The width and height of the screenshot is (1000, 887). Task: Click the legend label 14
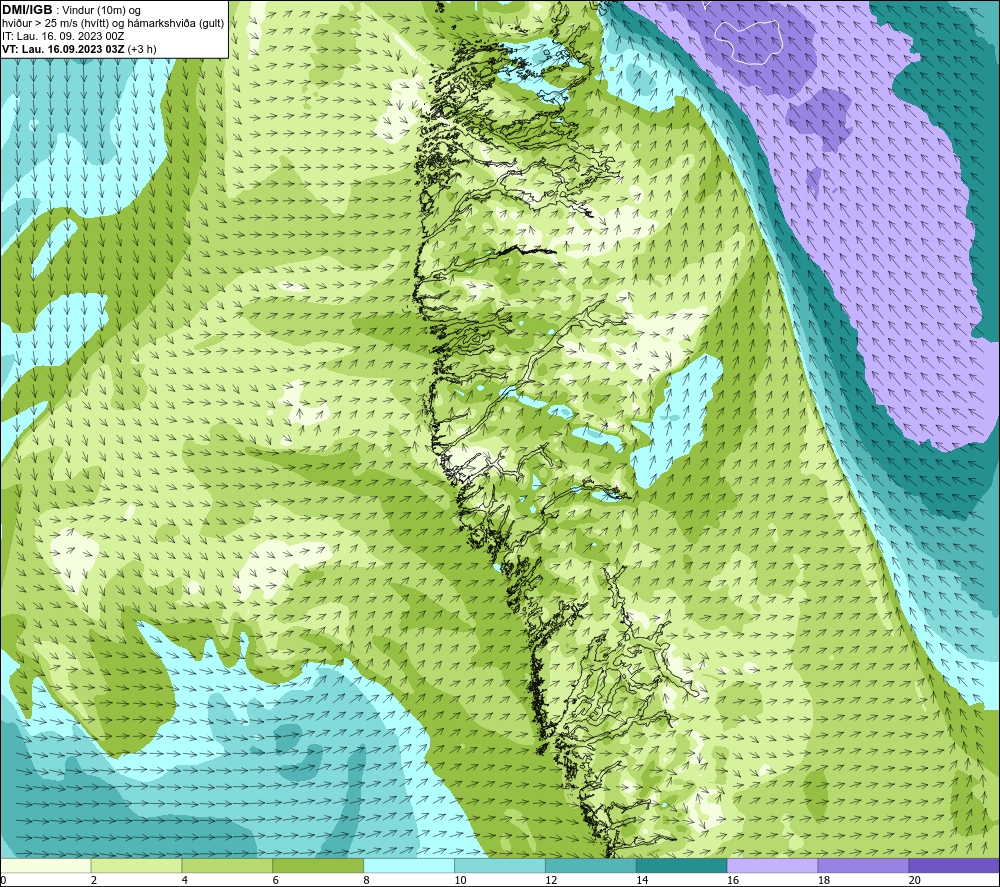point(642,880)
